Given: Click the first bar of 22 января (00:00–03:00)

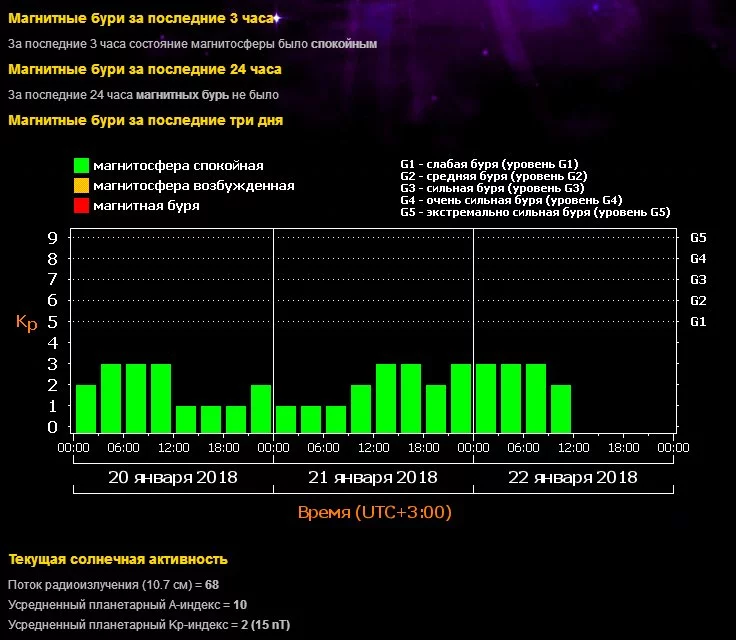Looking at the screenshot, I should [x=486, y=398].
